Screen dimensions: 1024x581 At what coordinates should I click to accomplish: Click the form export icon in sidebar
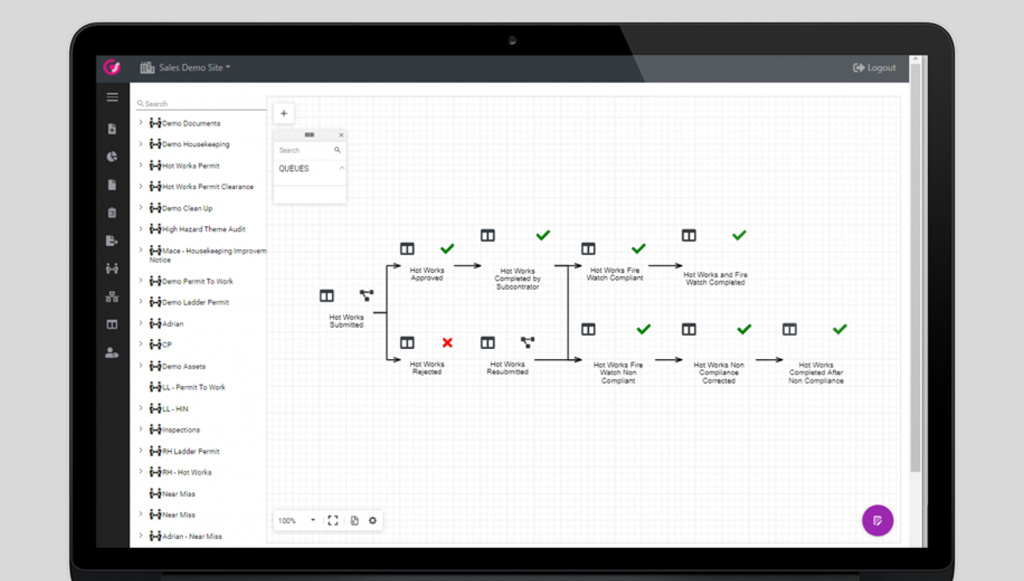point(112,241)
